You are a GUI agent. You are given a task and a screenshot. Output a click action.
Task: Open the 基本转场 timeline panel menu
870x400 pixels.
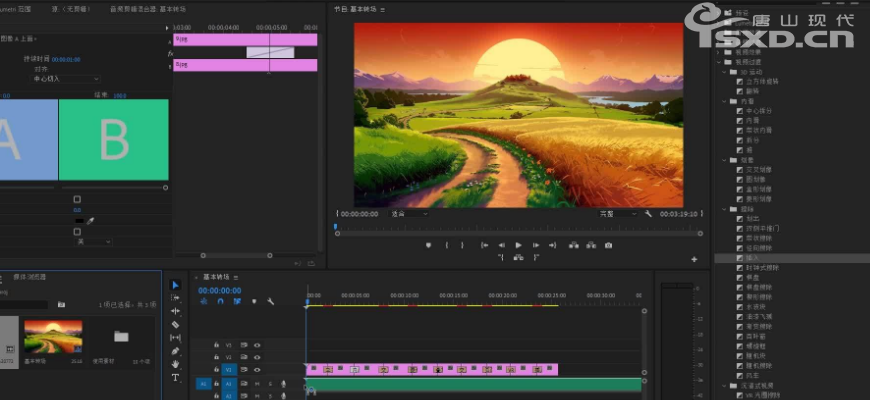[236, 277]
